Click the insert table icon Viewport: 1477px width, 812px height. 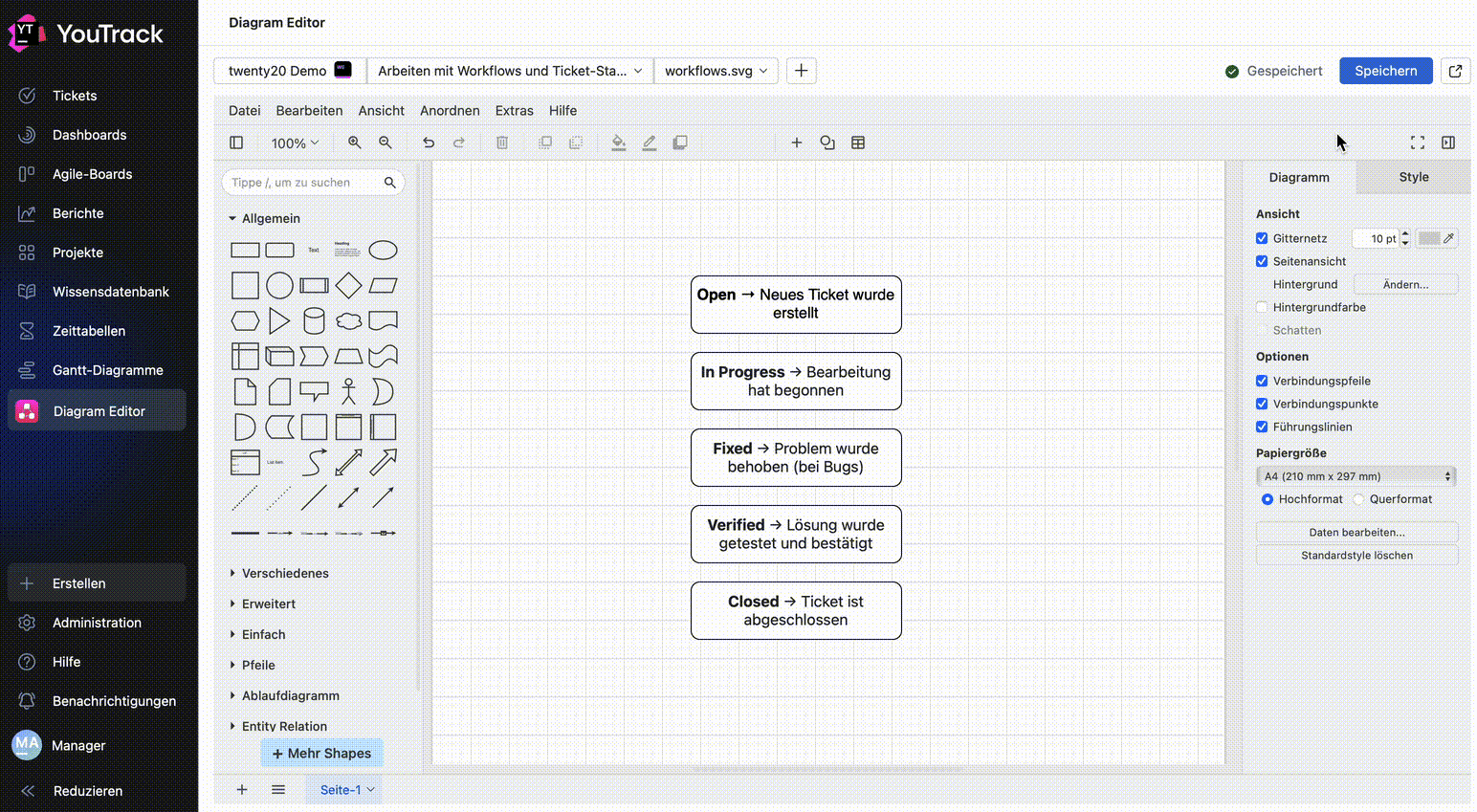[858, 143]
